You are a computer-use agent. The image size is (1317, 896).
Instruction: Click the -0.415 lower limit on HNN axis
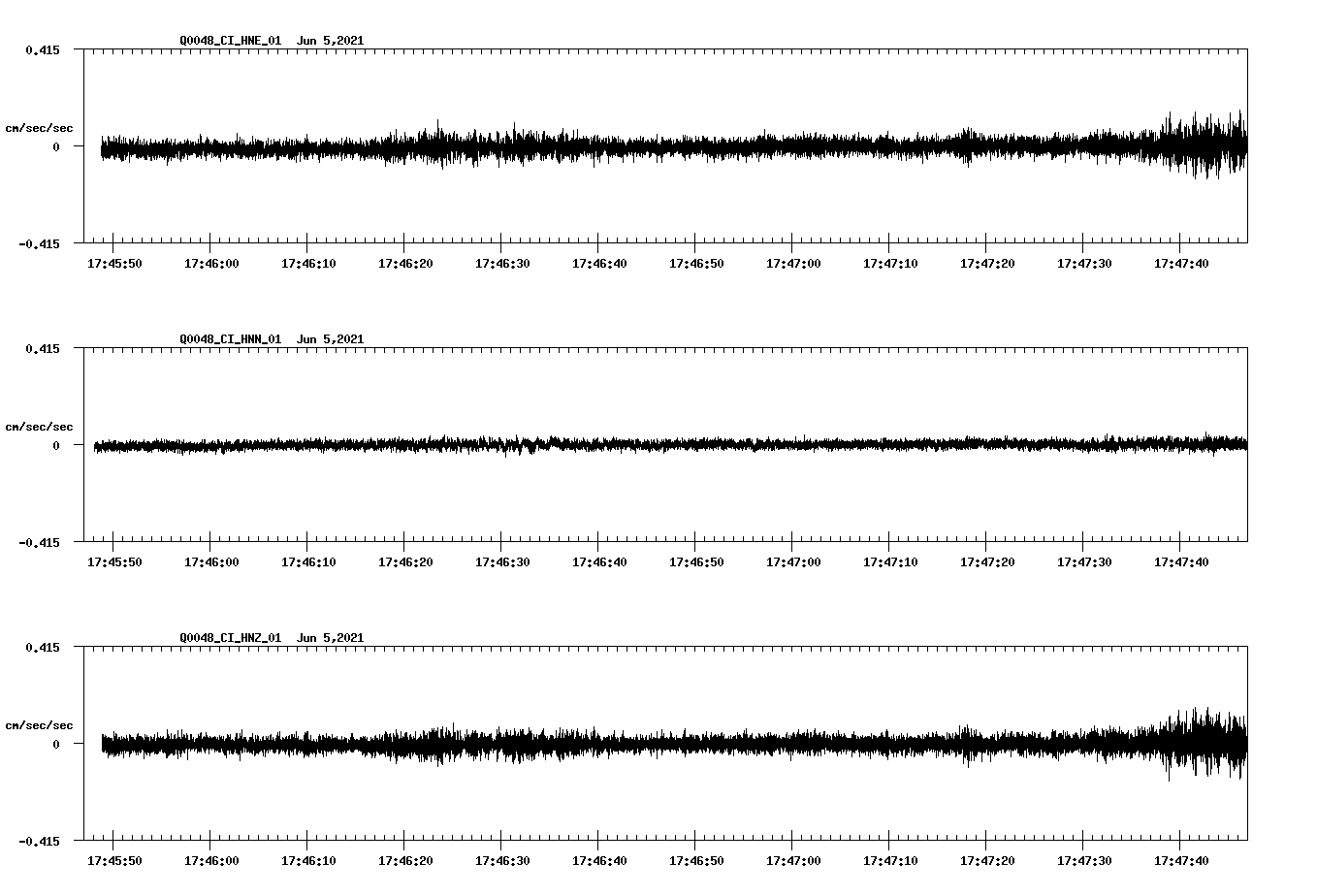[39, 542]
